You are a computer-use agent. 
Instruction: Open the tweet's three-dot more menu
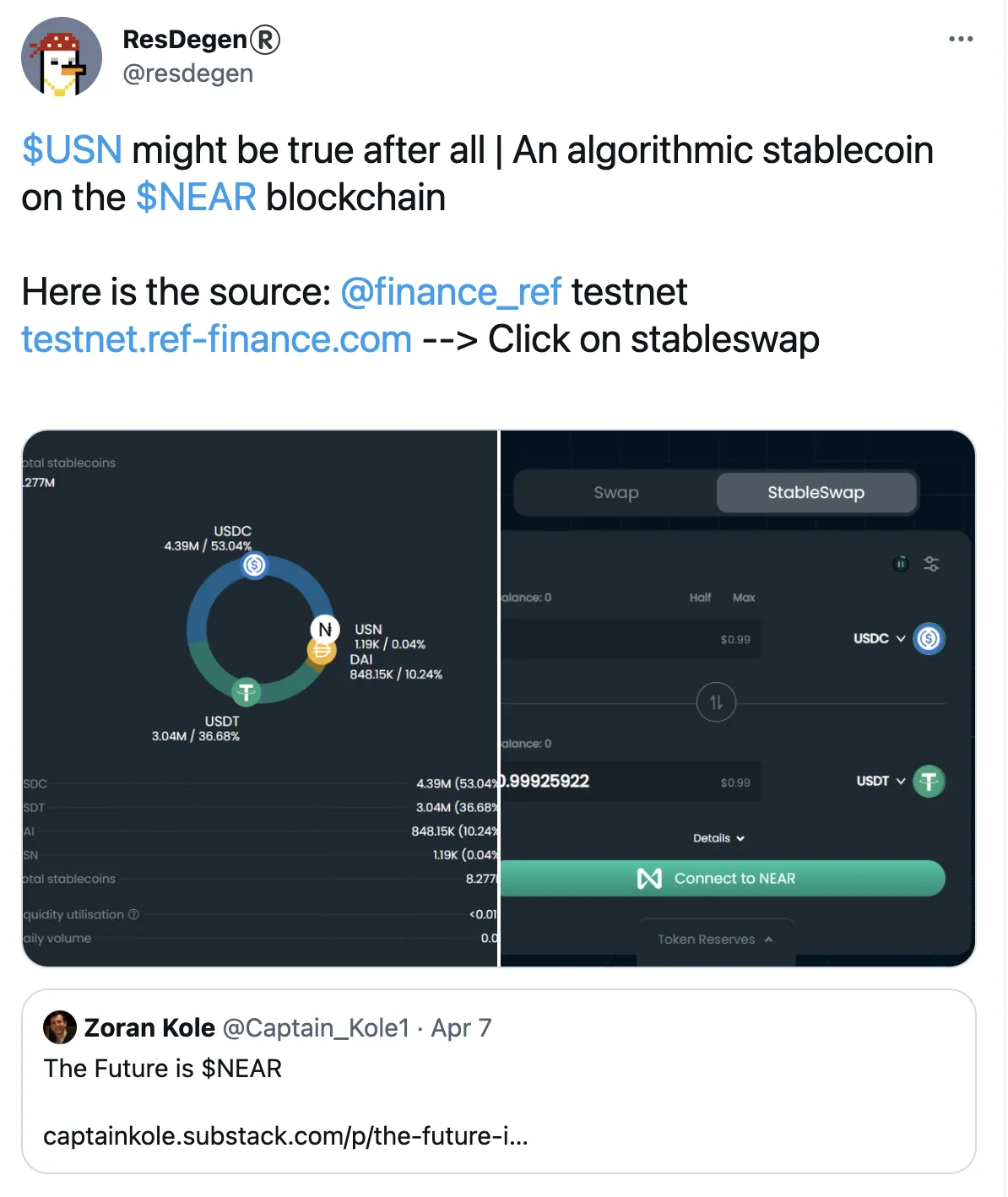[961, 40]
